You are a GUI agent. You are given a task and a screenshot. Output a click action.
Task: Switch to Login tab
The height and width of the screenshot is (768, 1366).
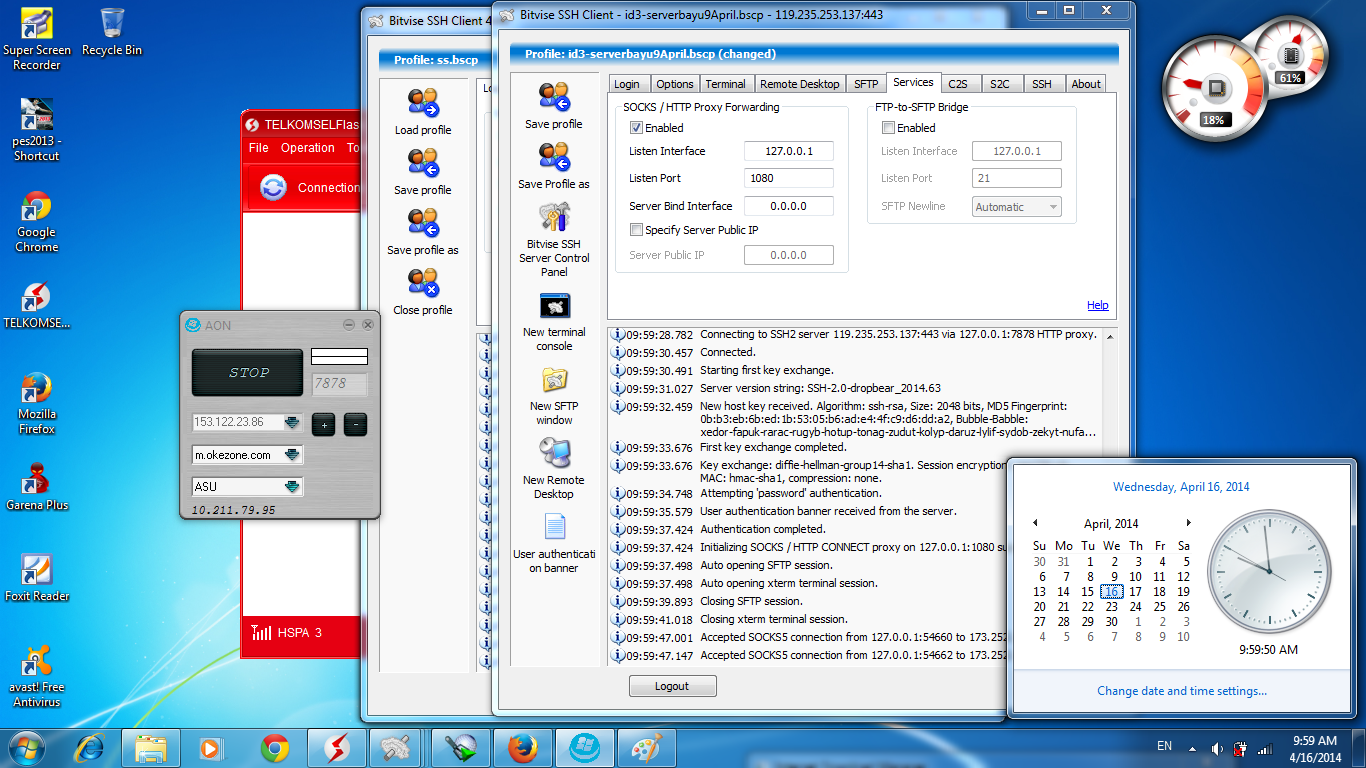[x=627, y=84]
